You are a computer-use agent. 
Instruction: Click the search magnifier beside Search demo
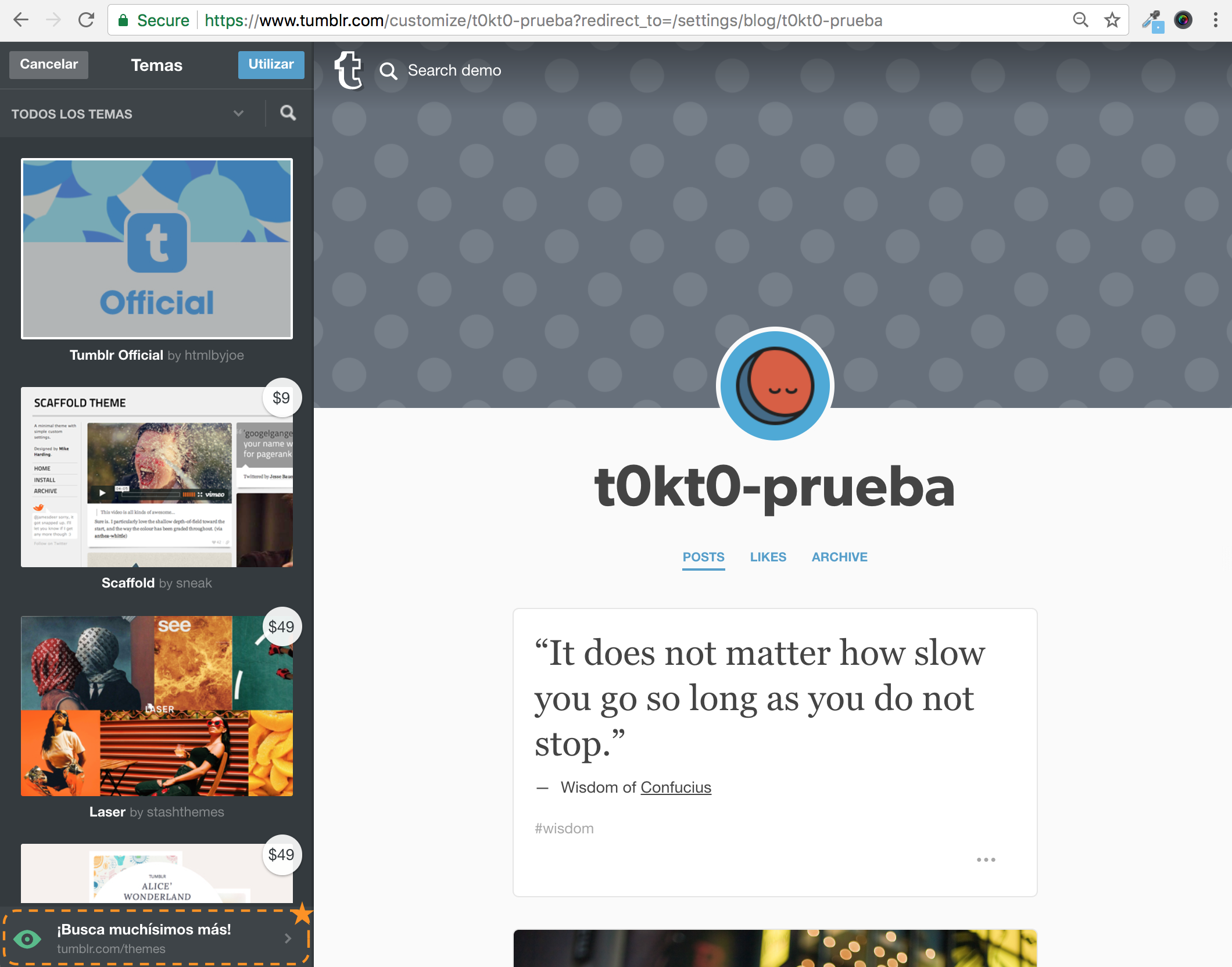[x=388, y=71]
